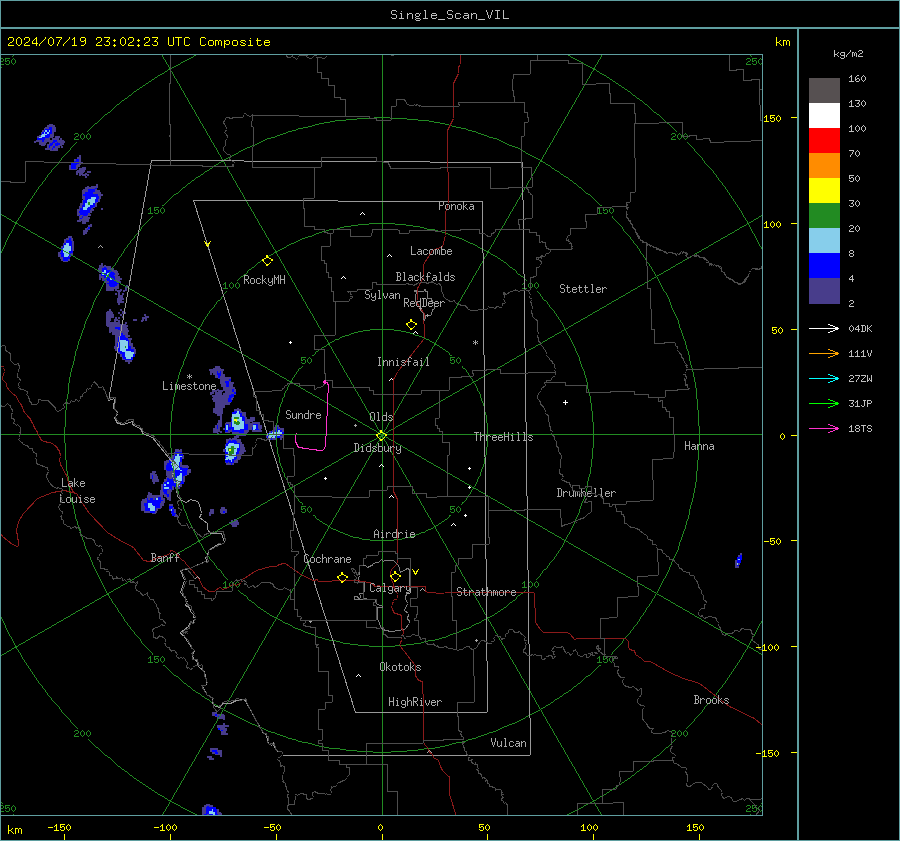Click the light blue 20 legend swatch
The height and width of the screenshot is (841, 900).
824,241
